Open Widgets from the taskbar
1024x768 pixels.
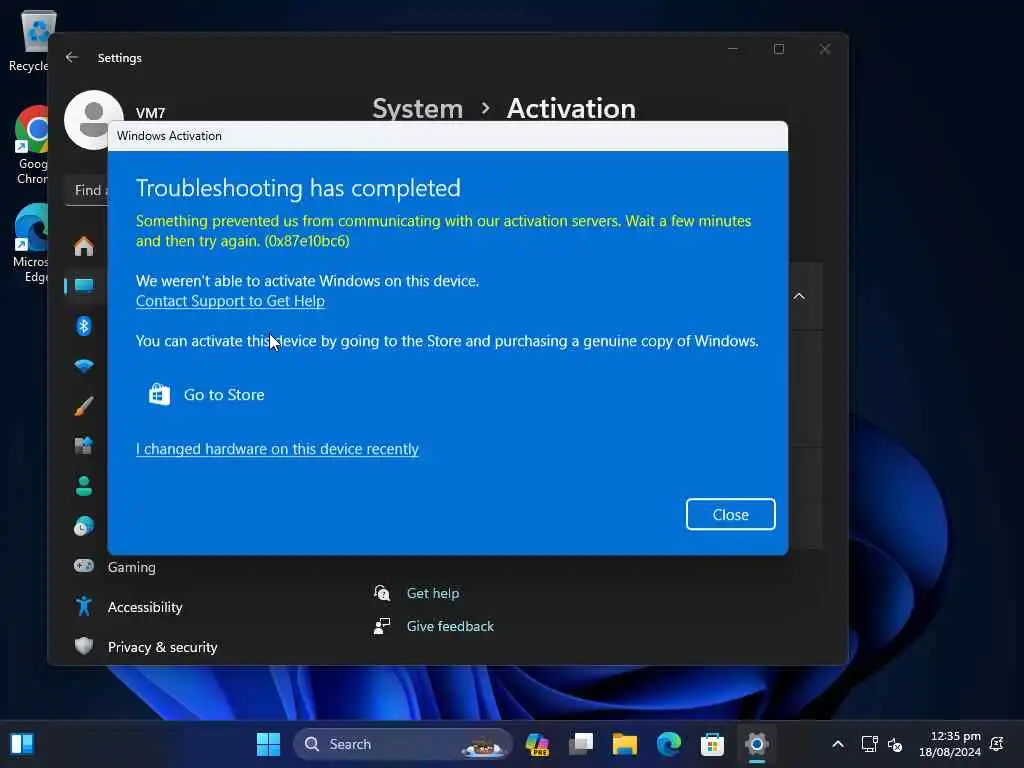pyautogui.click(x=22, y=744)
